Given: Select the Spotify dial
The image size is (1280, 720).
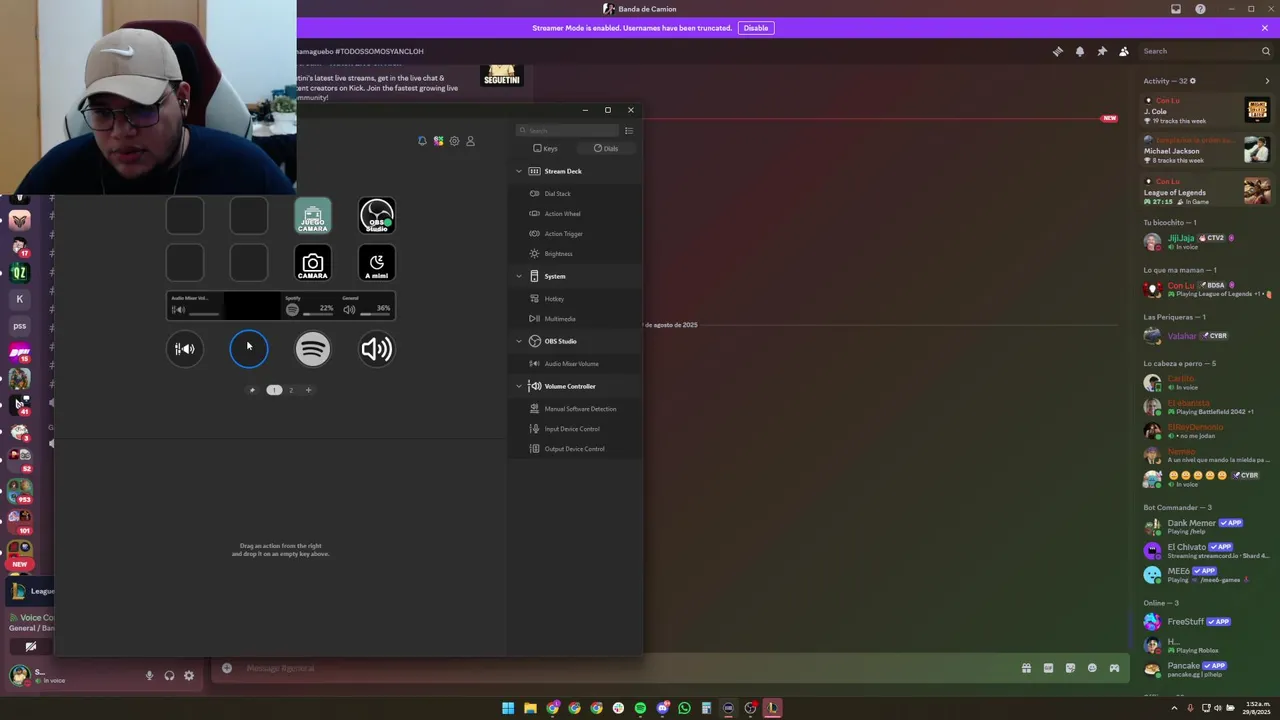Looking at the screenshot, I should [313, 349].
